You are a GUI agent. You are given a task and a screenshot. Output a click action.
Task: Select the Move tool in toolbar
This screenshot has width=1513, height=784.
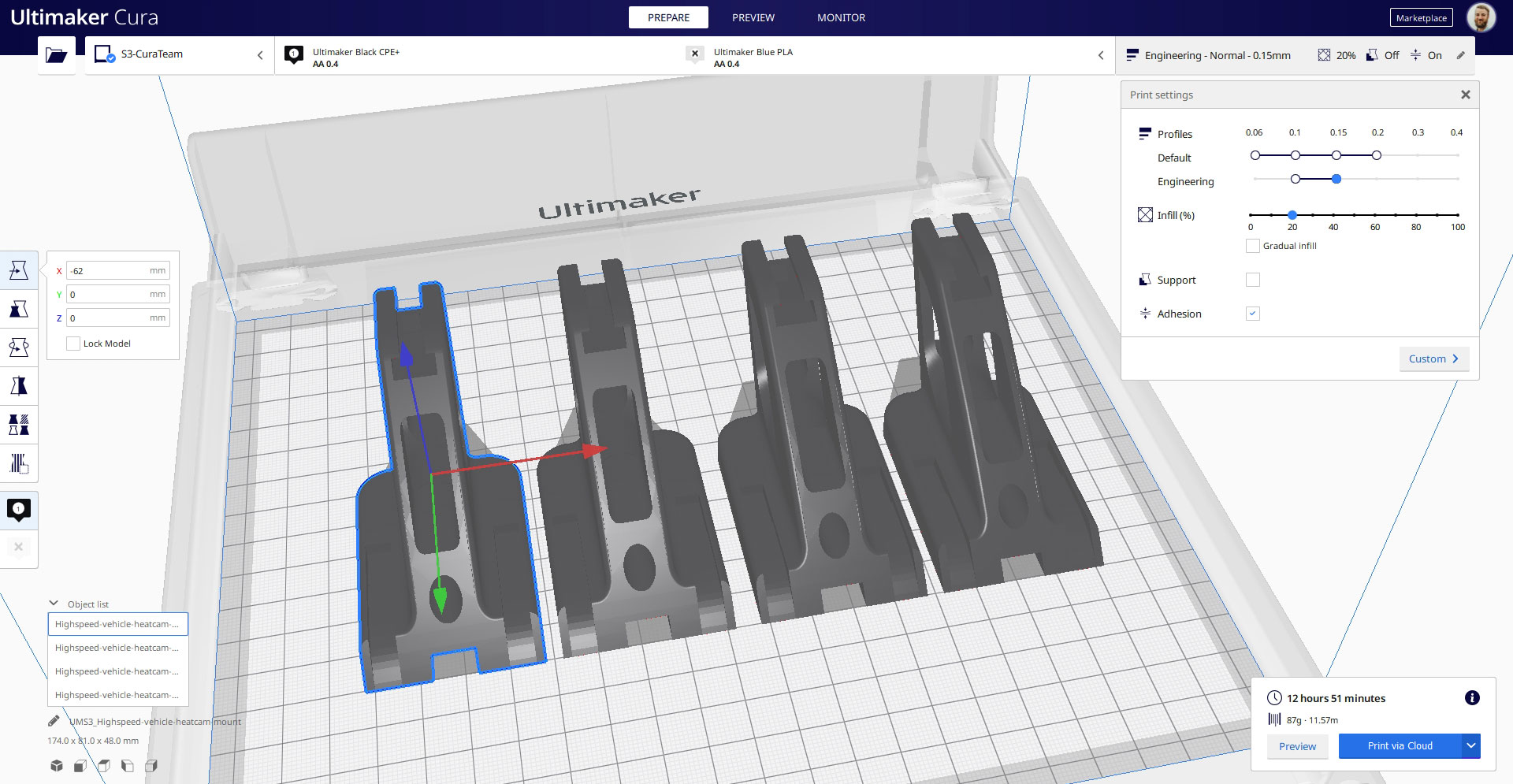click(19, 270)
